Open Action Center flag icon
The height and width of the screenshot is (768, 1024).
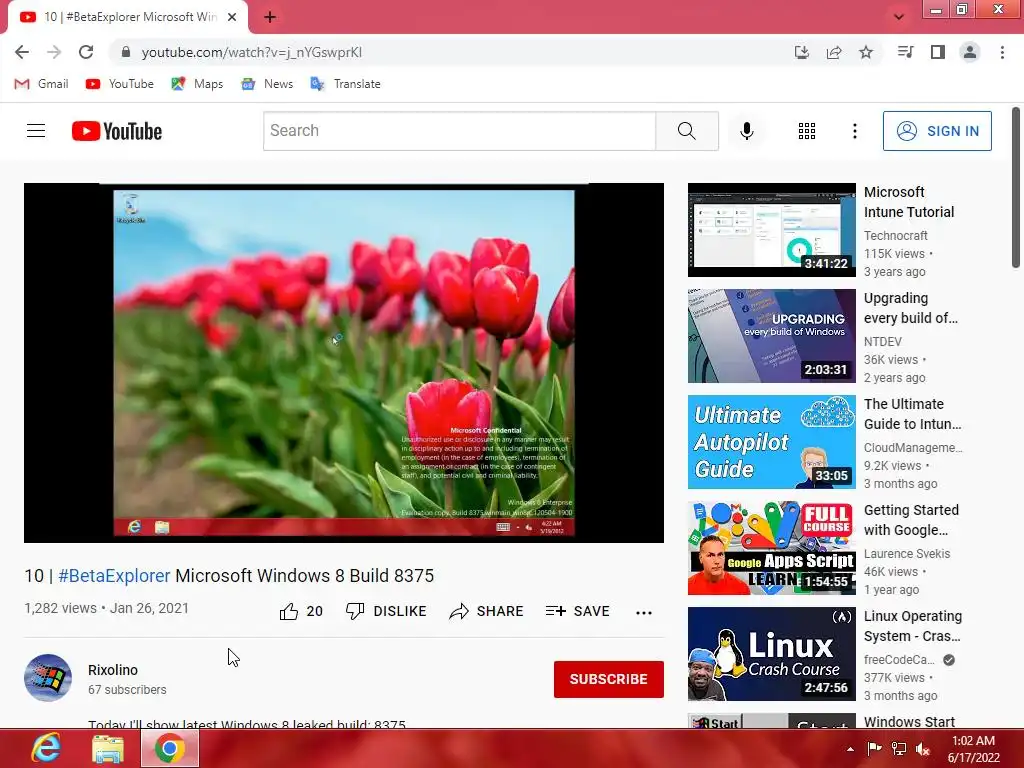pyautogui.click(x=874, y=749)
